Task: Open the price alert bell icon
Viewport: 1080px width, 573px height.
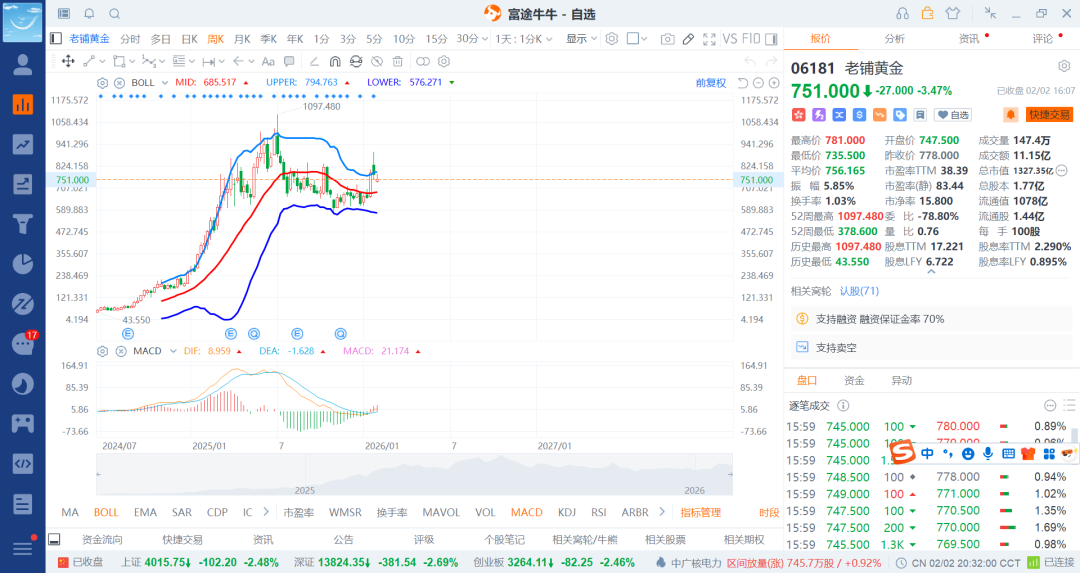Action: tap(1011, 114)
